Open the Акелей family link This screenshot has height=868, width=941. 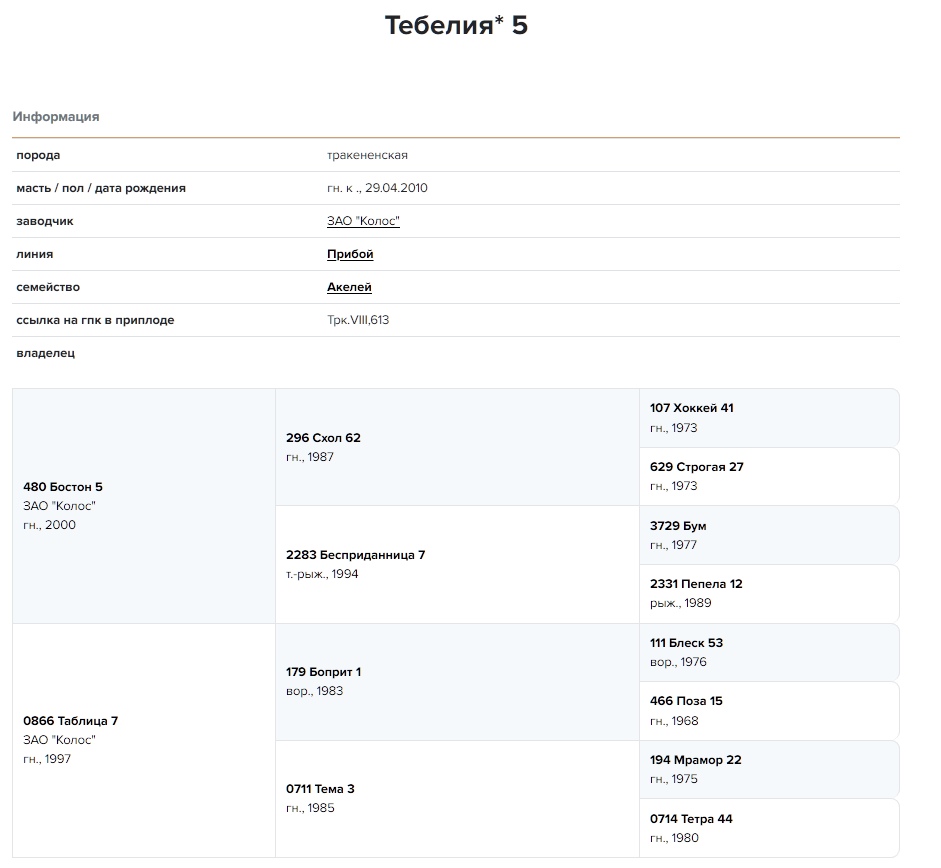click(349, 287)
